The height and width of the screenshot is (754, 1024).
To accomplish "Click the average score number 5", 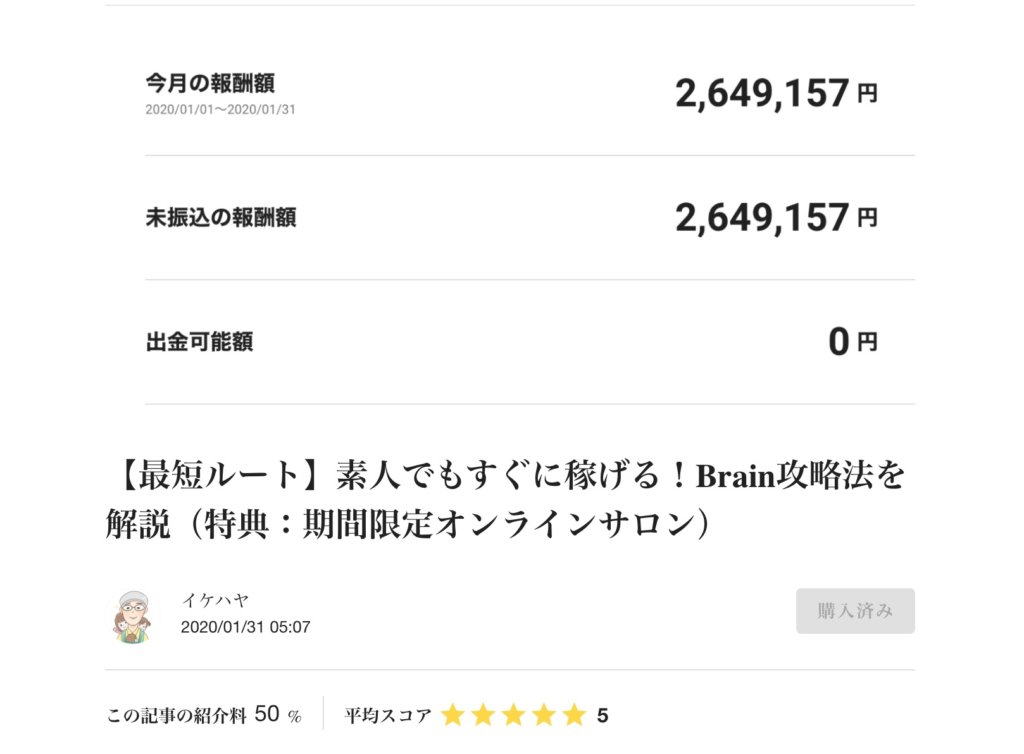I will 602,715.
